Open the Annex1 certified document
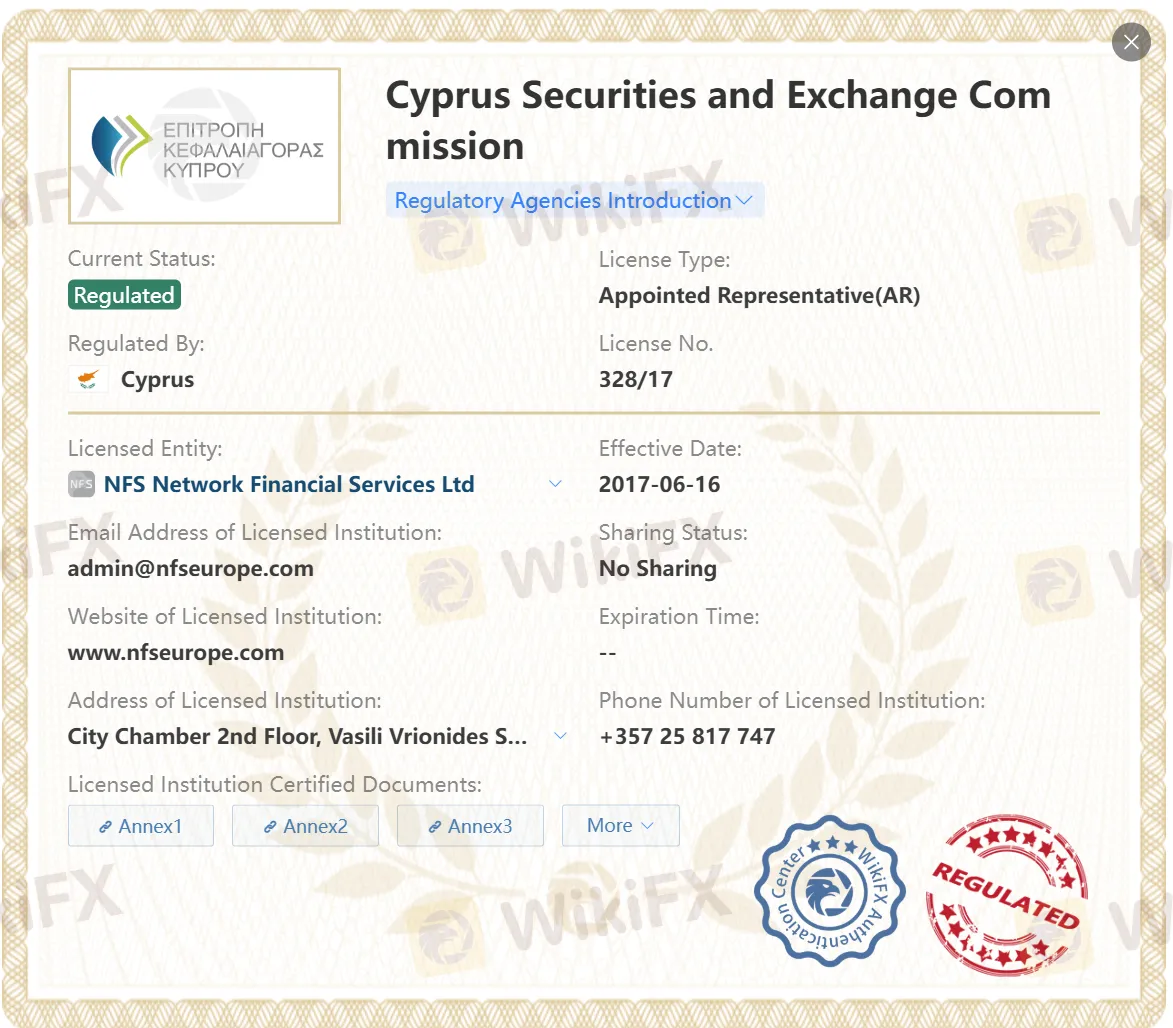 pyautogui.click(x=140, y=826)
